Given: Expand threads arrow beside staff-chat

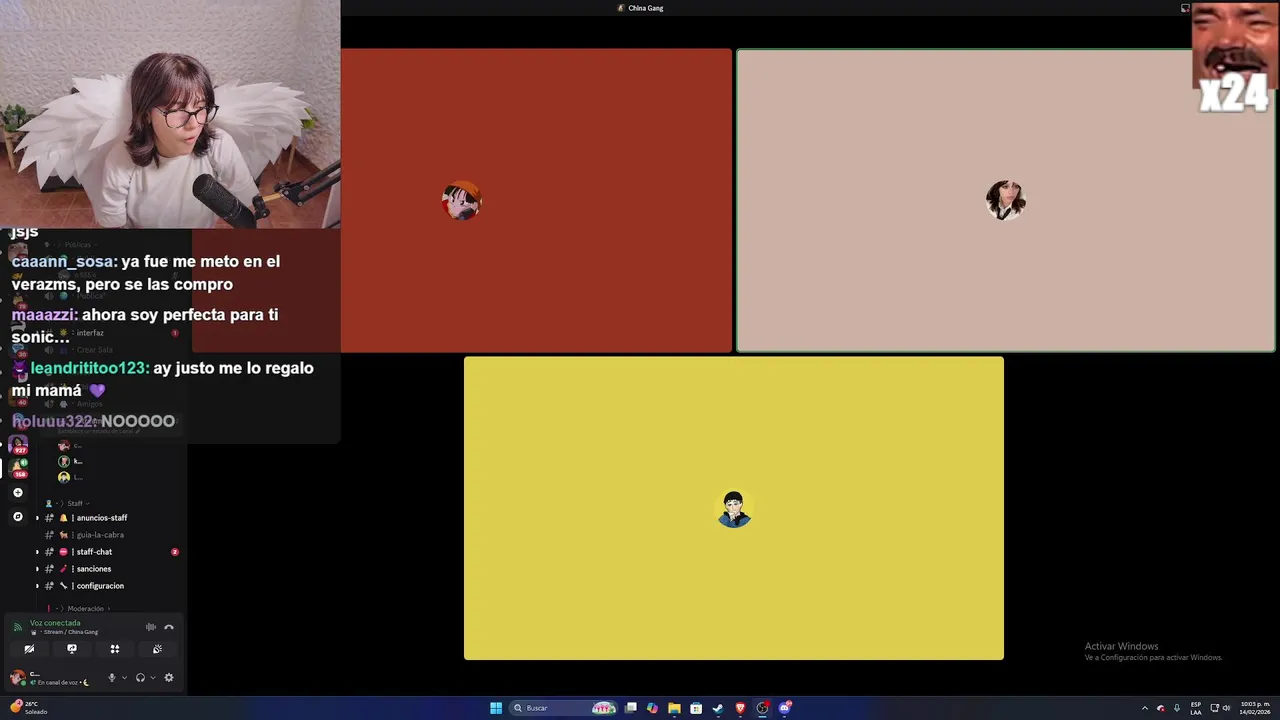Looking at the screenshot, I should (x=37, y=552).
